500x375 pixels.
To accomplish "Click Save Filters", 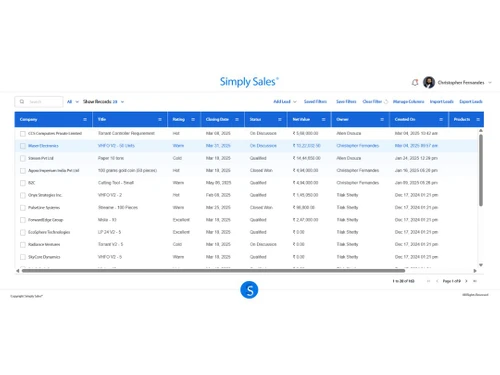I will (x=346, y=102).
